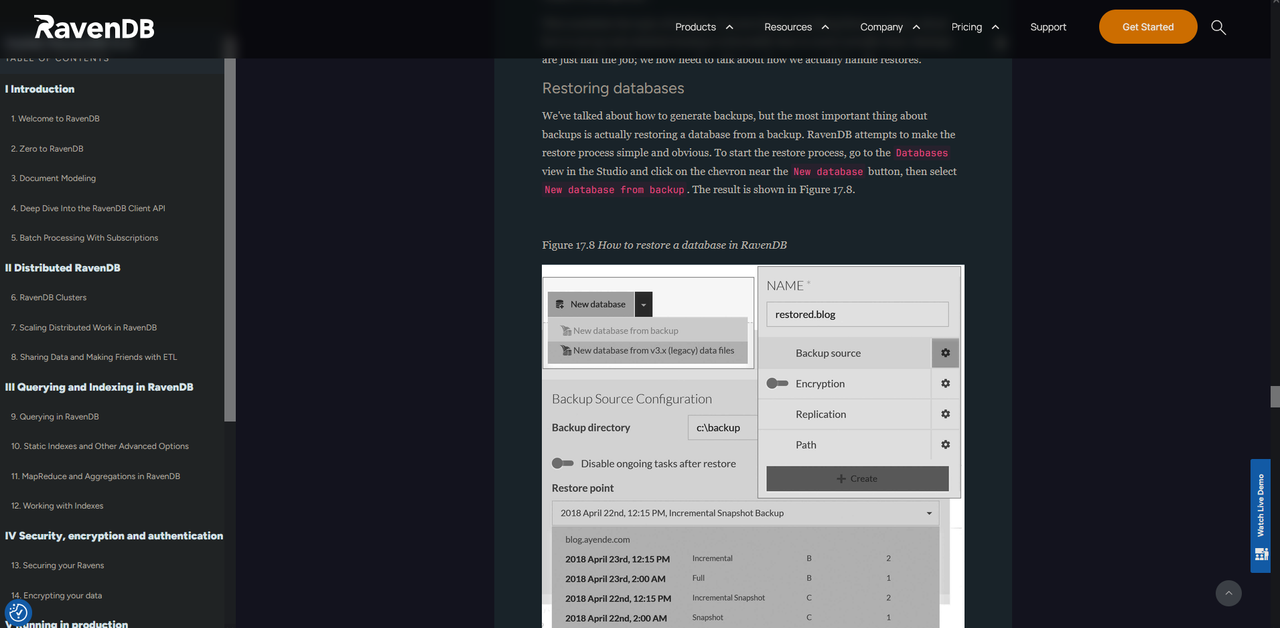
Task: Open Batch Processing With Subscriptions chapter
Action: [85, 238]
